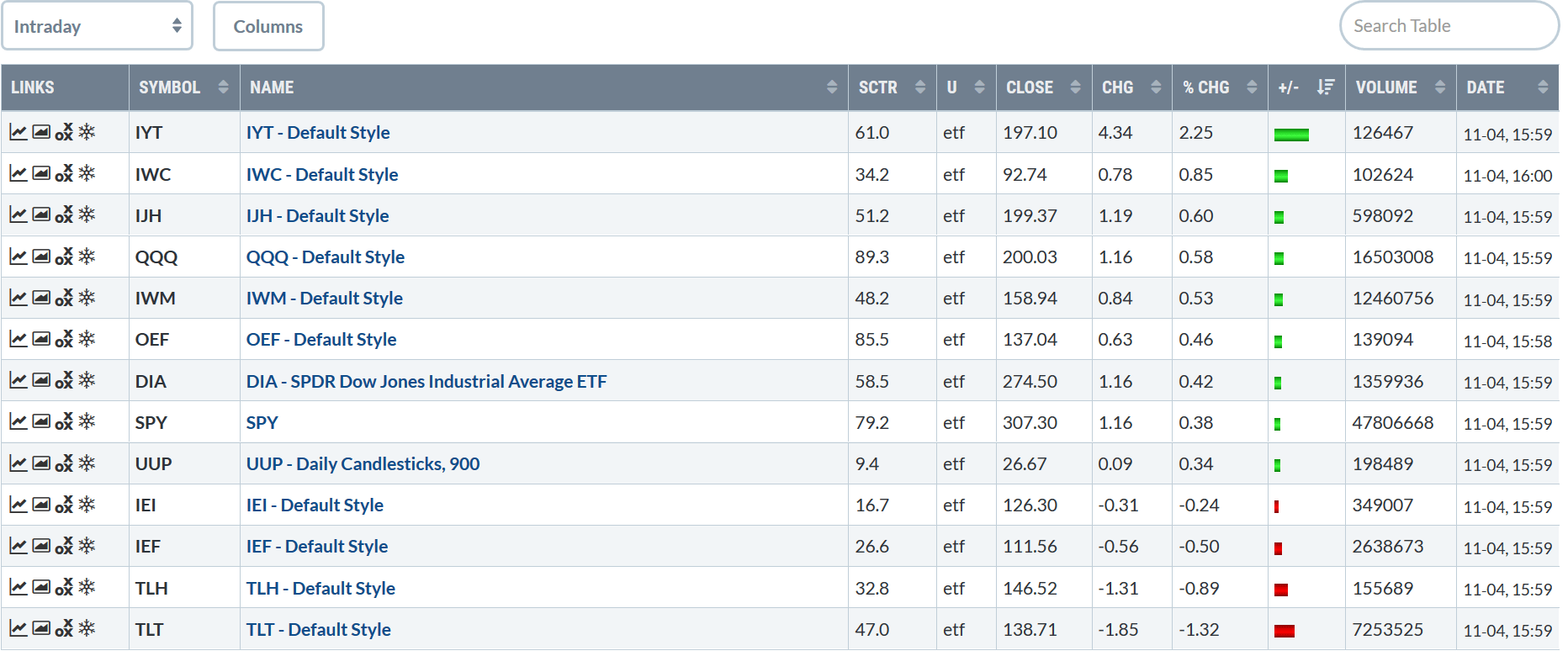Open seasonality snowflake icon for IEF row
The image size is (1568, 656).
[x=87, y=545]
